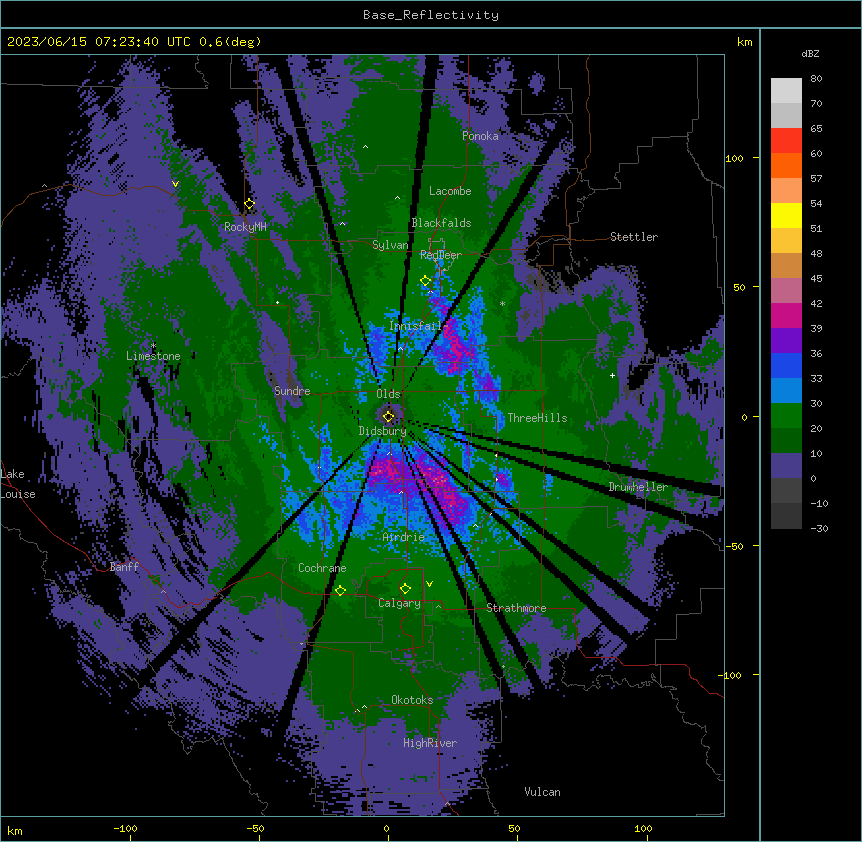The image size is (862, 842).
Task: Click the yellow diamond marker above RockyMH
Action: coord(250,204)
